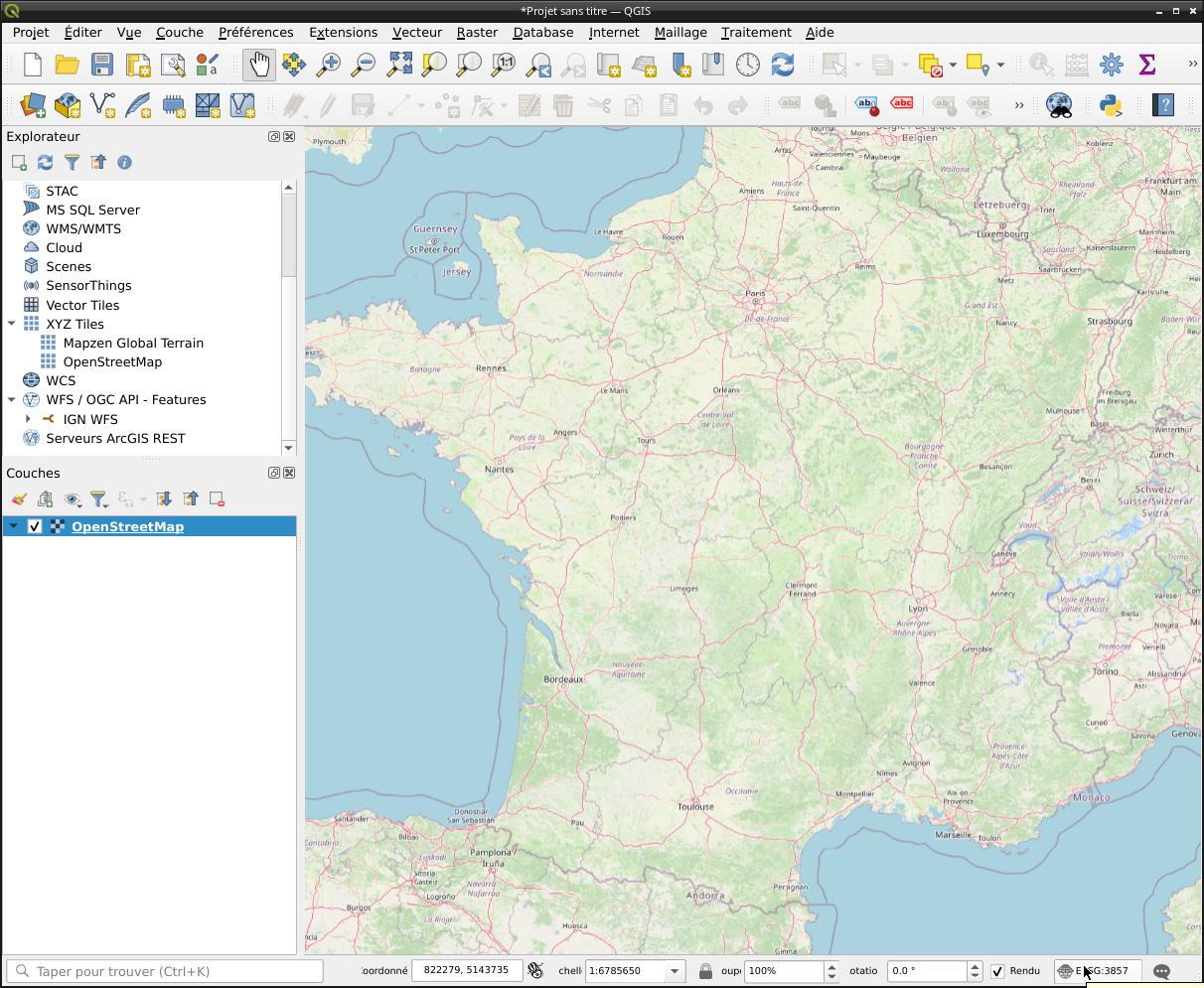1204x988 pixels.
Task: Toggle the Rendu checkbox
Action: (997, 971)
